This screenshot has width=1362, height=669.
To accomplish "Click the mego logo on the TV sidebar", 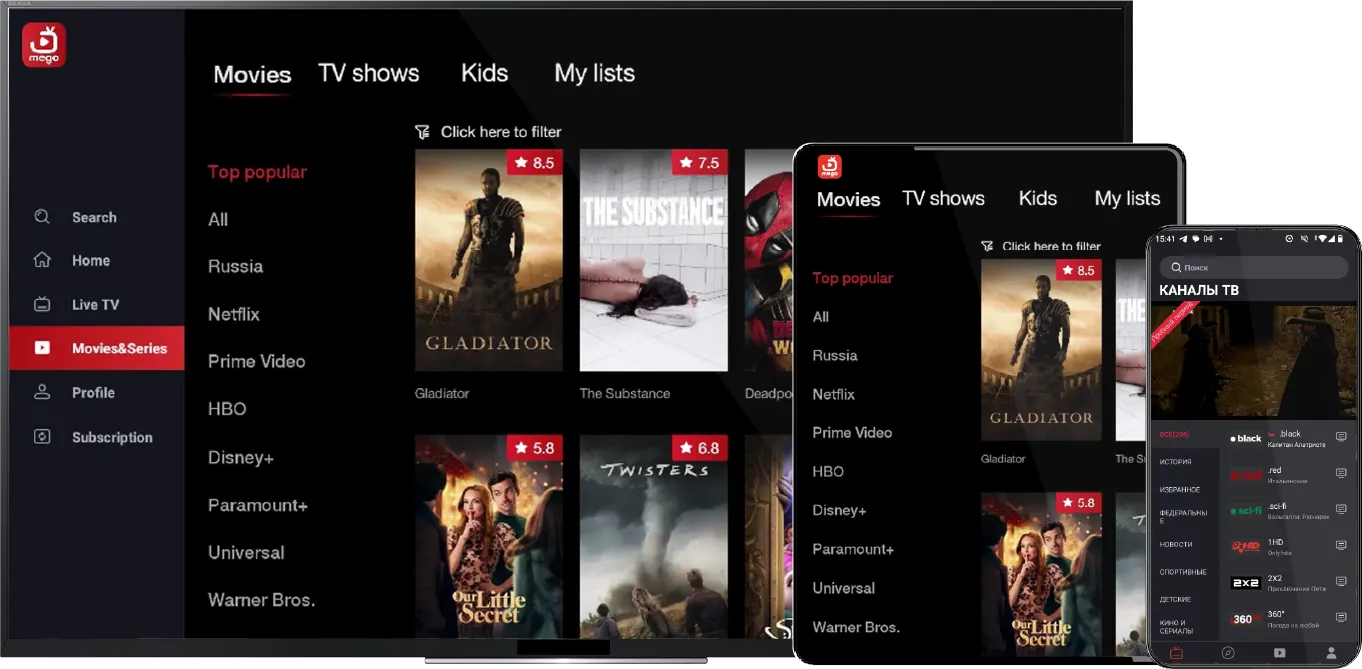I will 44,45.
